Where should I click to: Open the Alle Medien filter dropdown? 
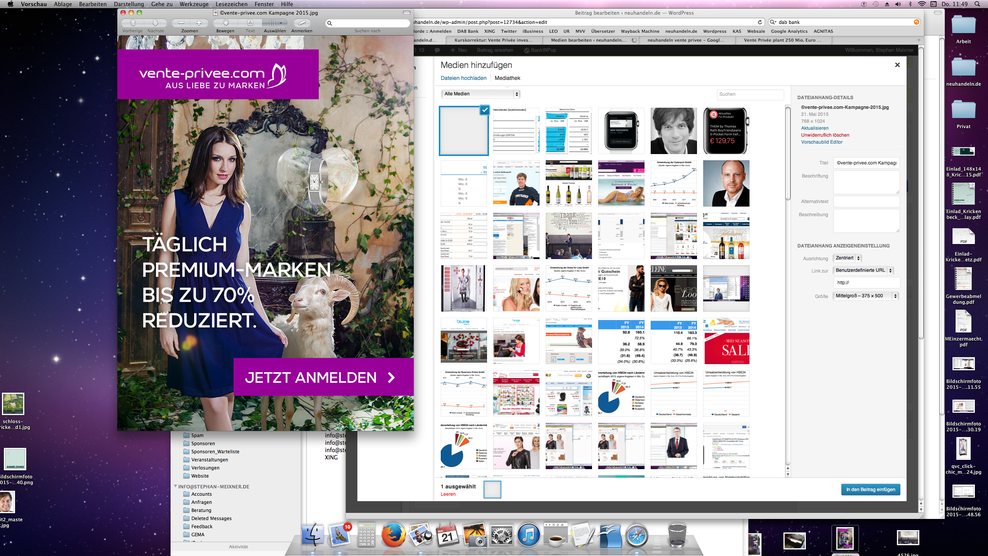(480, 94)
